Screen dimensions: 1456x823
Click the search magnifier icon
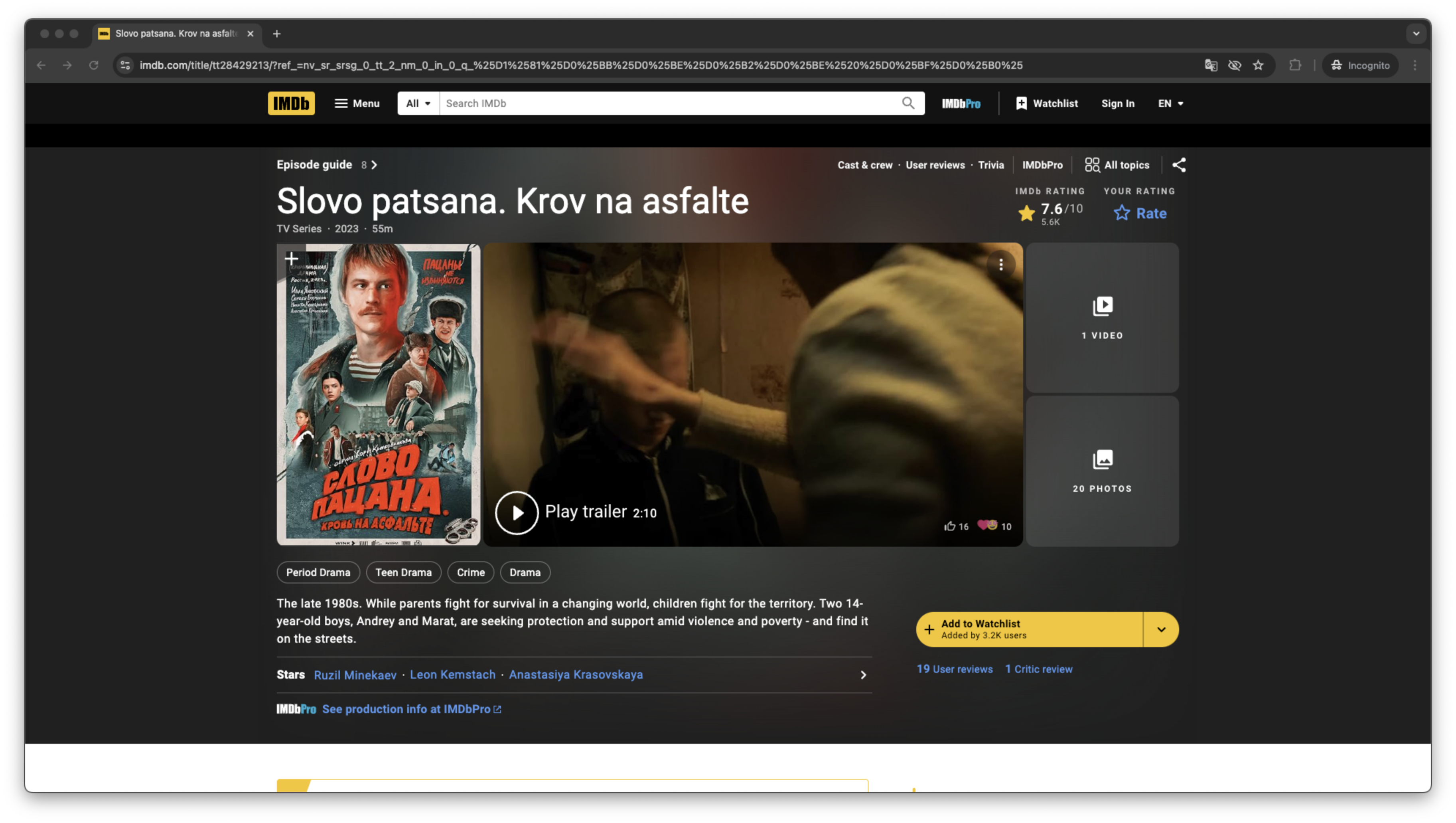[908, 103]
